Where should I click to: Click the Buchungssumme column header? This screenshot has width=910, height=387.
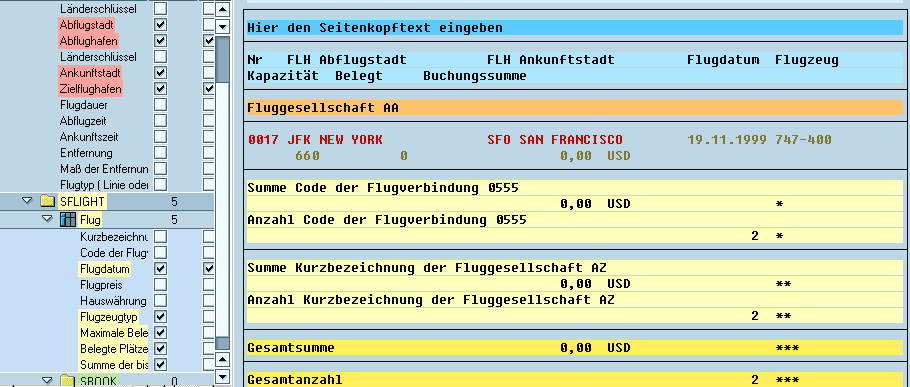tap(475, 76)
